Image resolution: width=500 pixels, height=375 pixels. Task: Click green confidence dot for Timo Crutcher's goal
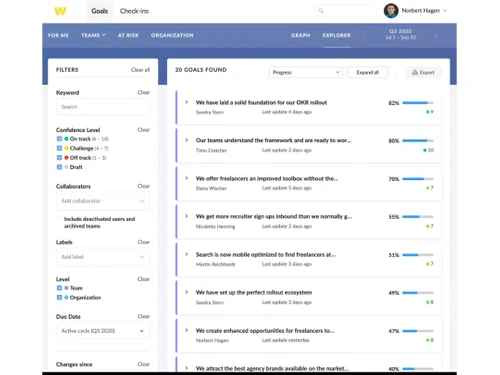[425, 150]
